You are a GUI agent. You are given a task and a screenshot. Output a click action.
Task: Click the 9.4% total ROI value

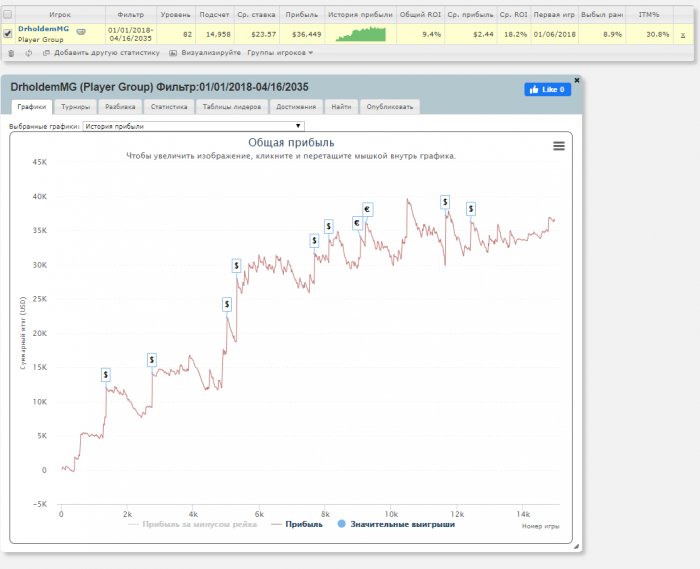(431, 34)
